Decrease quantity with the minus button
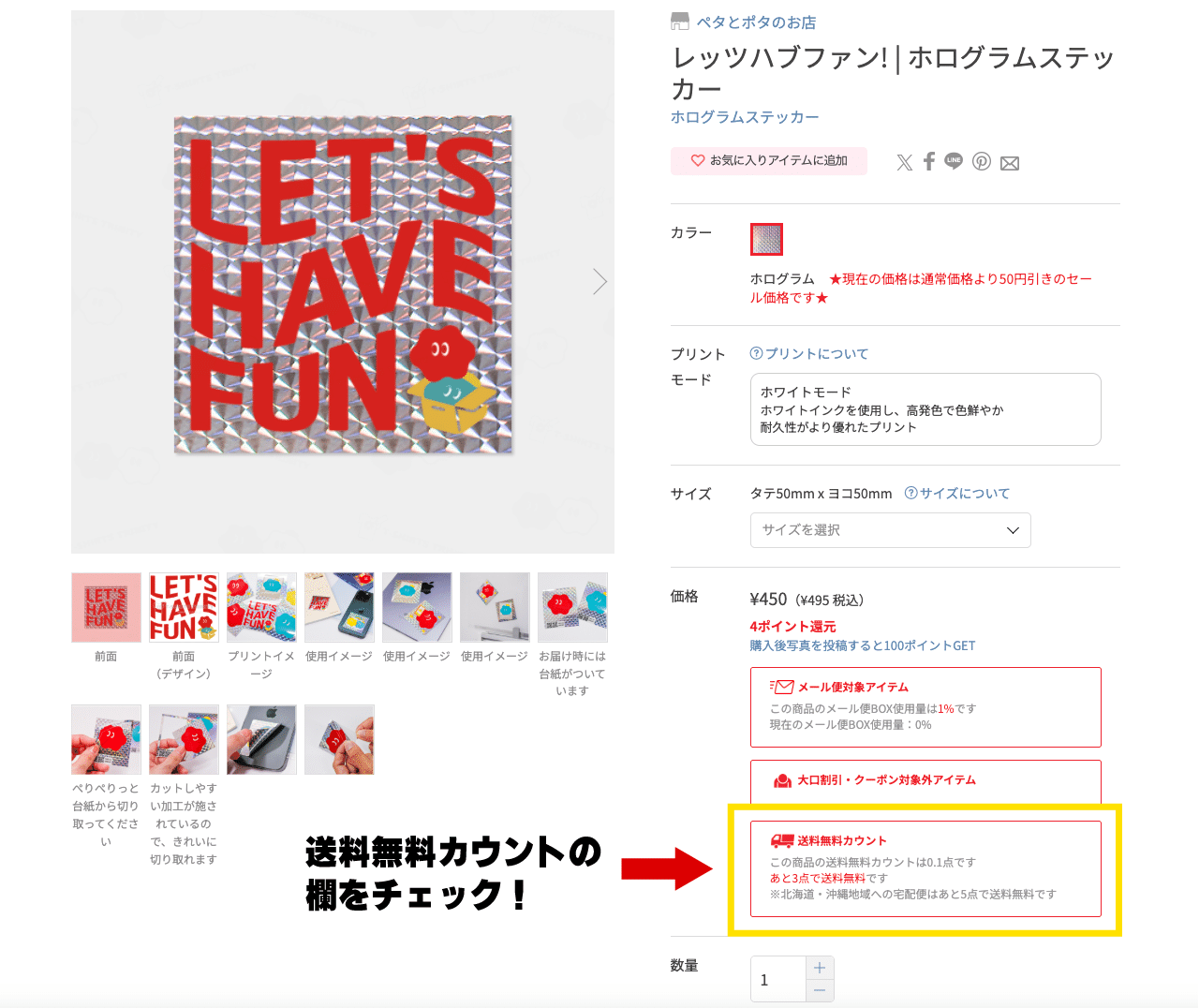Image resolution: width=1199 pixels, height=1008 pixels. coord(820,990)
